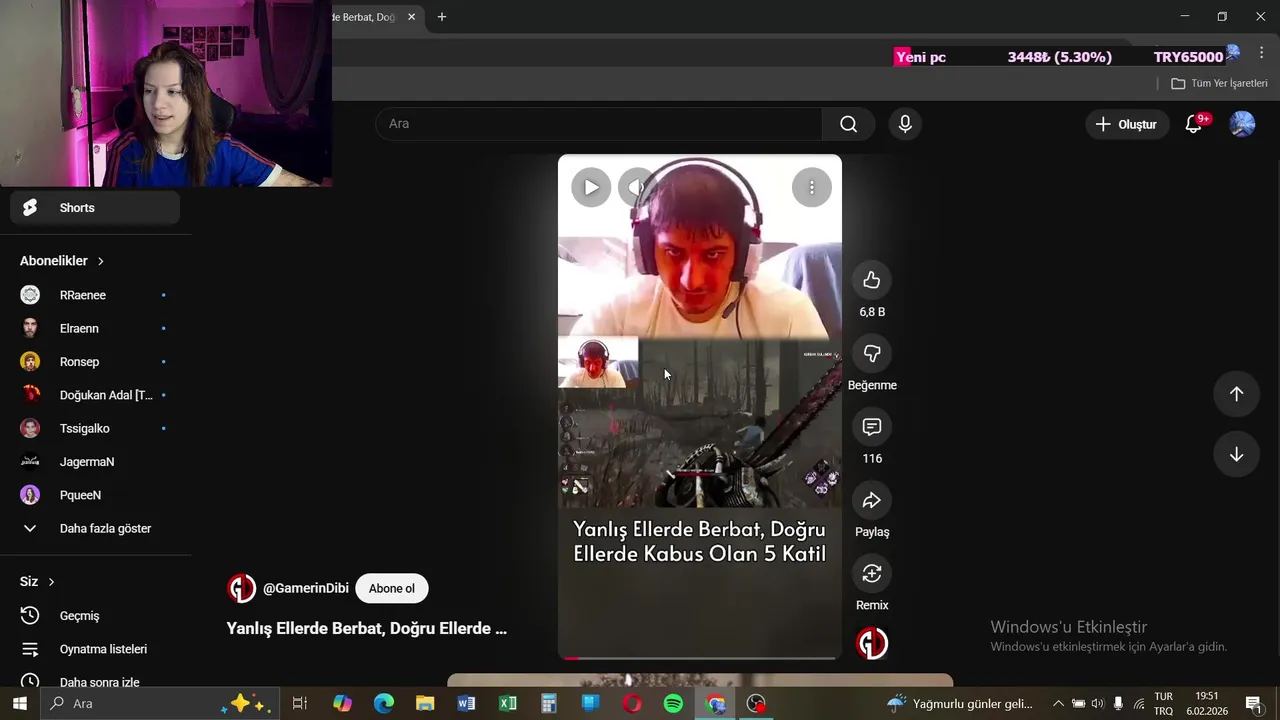Open GamerinDibi channel avatar beside handle
1280x720 pixels.
pyautogui.click(x=241, y=588)
